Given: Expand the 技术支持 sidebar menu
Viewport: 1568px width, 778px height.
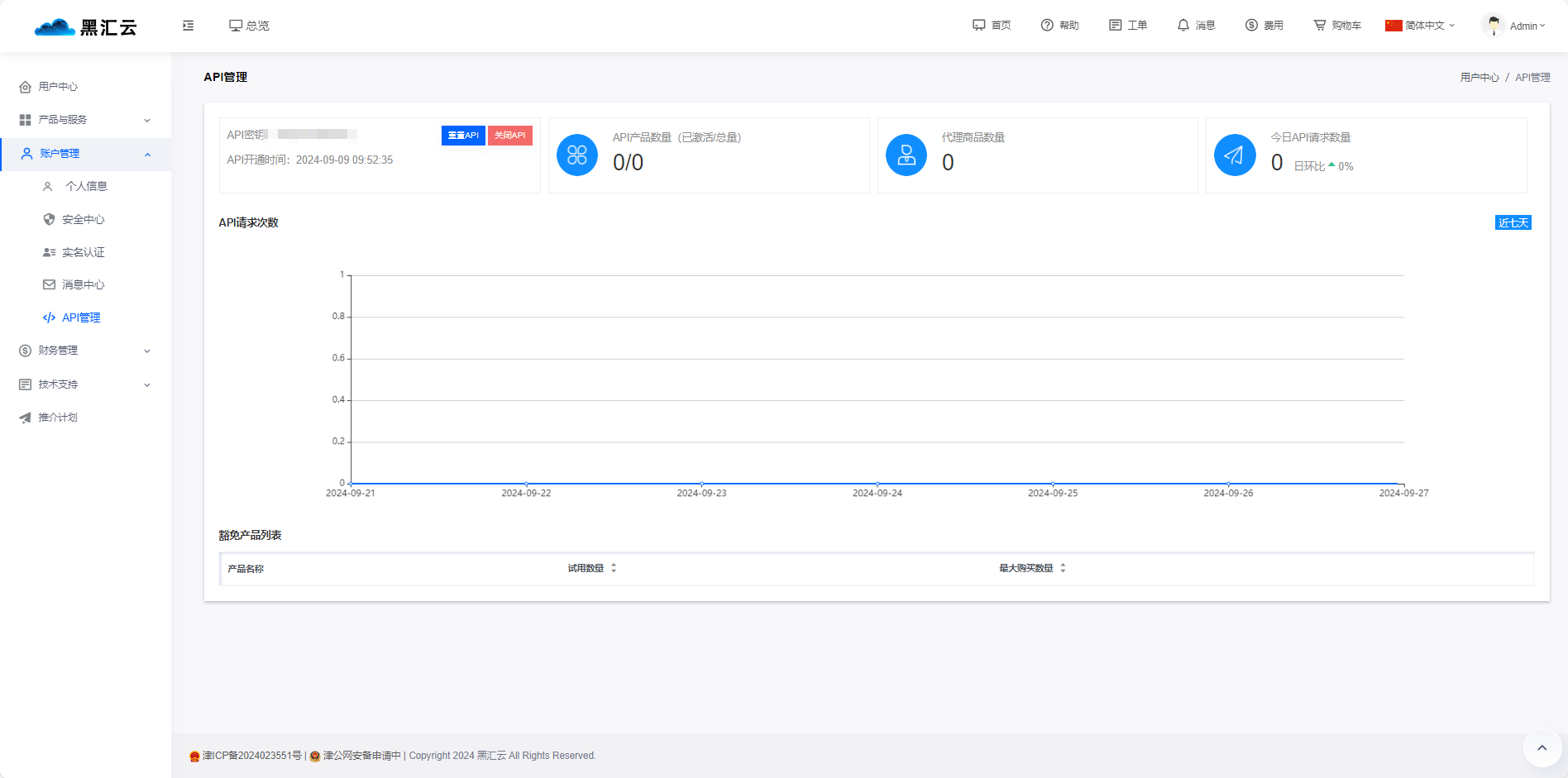Looking at the screenshot, I should (x=85, y=384).
